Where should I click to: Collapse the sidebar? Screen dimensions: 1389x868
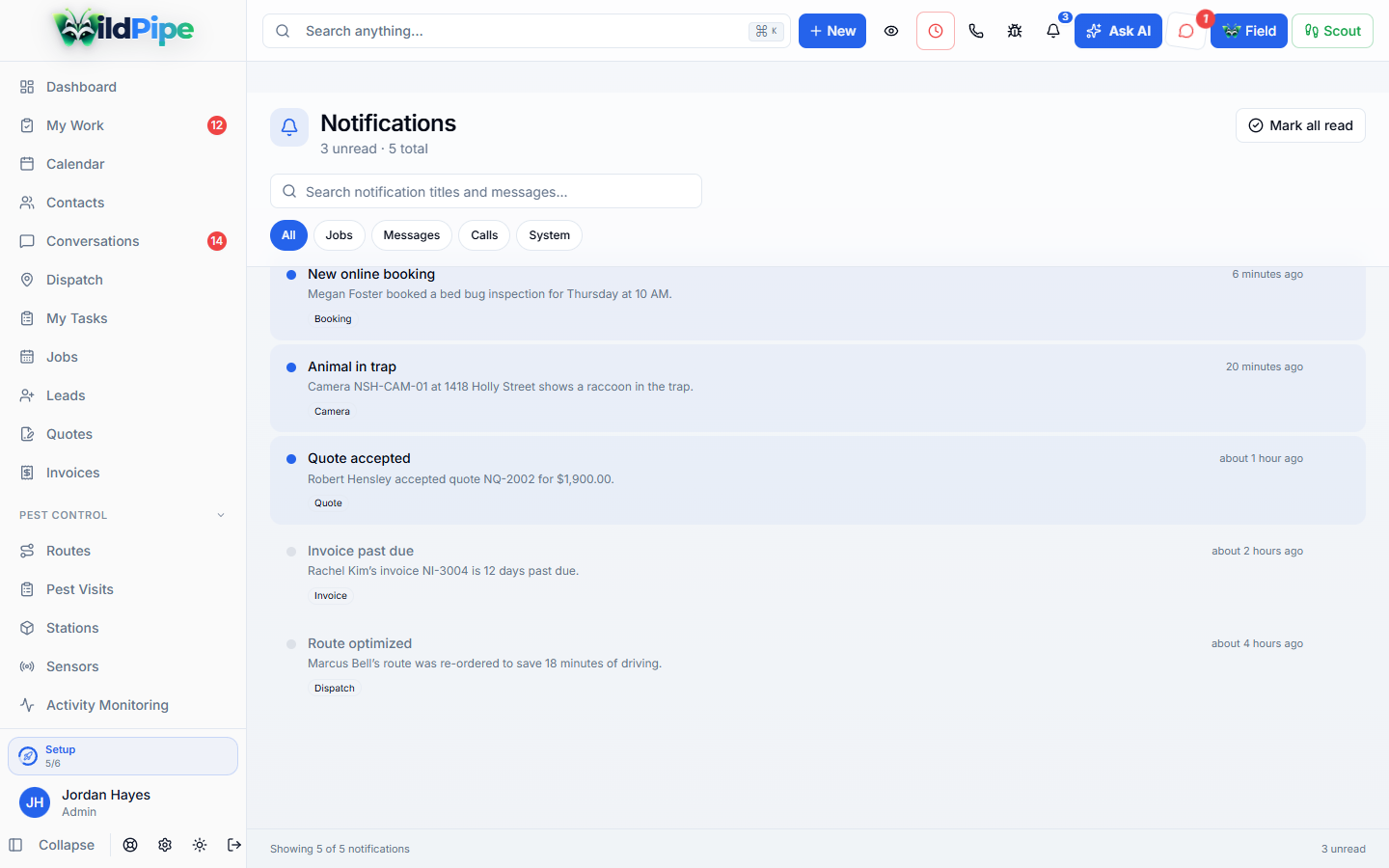tap(52, 845)
